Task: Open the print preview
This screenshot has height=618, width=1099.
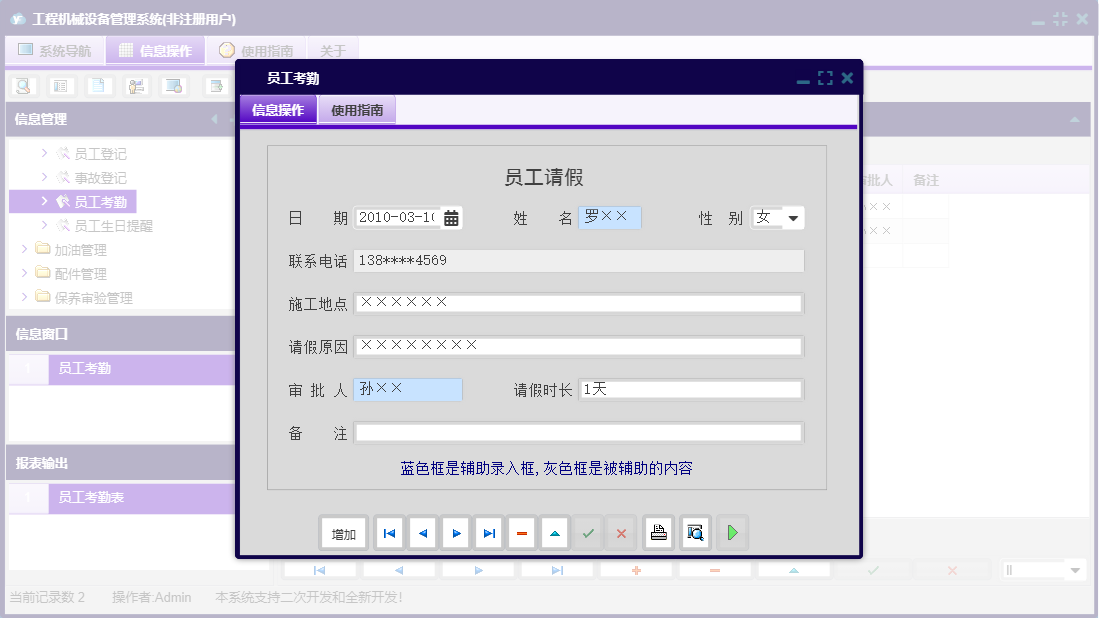Action: (693, 532)
